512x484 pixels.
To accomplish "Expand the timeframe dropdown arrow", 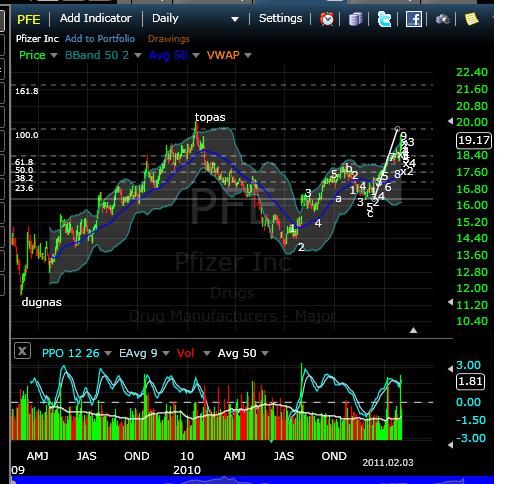I will [x=235, y=20].
